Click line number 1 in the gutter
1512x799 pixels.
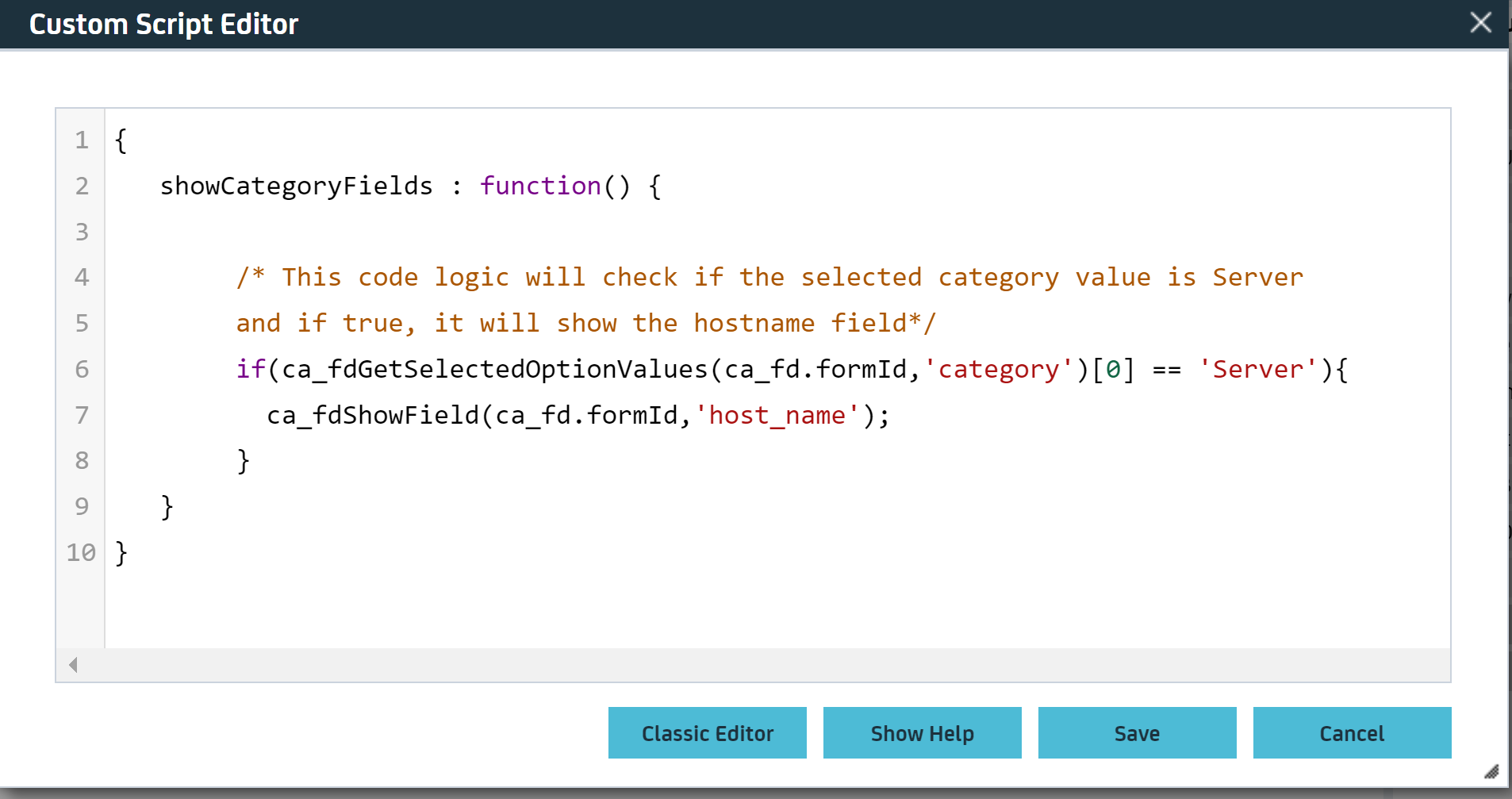click(80, 140)
